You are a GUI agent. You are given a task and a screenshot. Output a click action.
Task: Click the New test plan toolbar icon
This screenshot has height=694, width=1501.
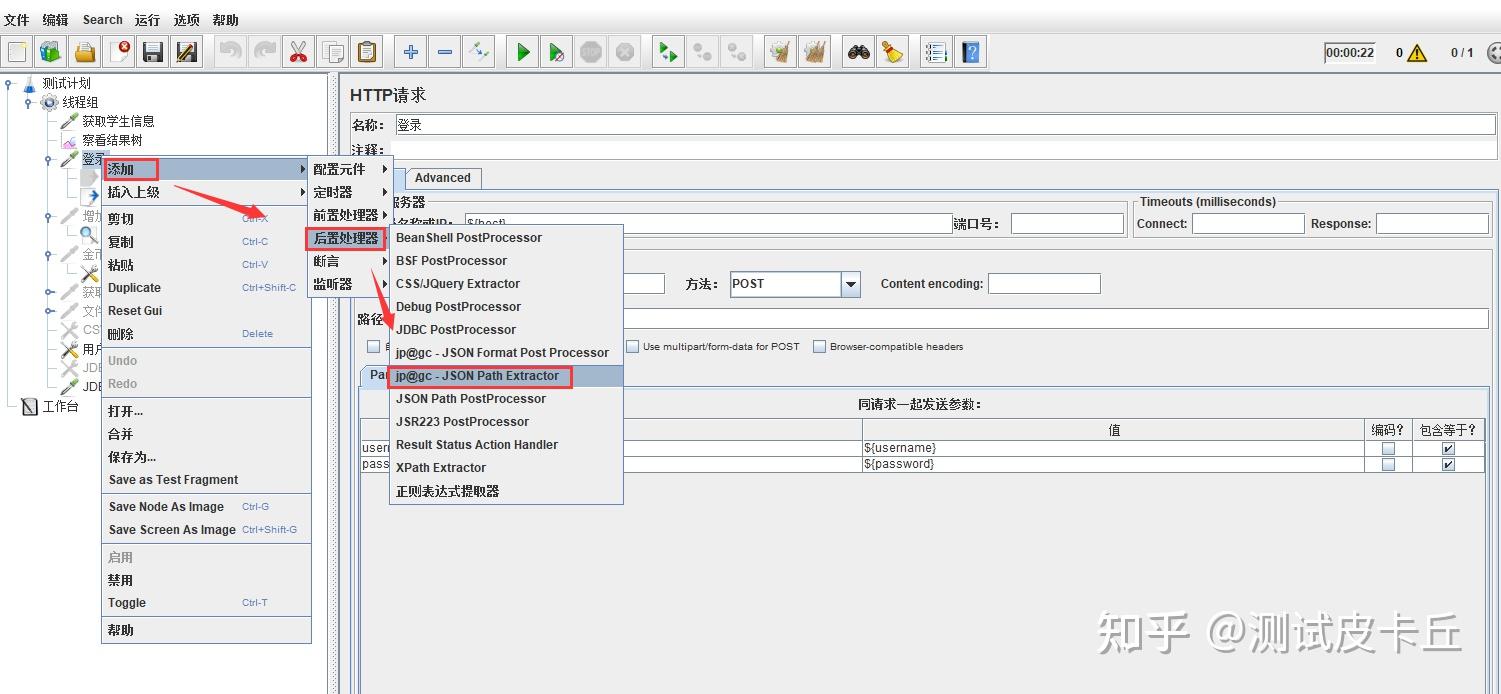tap(17, 52)
